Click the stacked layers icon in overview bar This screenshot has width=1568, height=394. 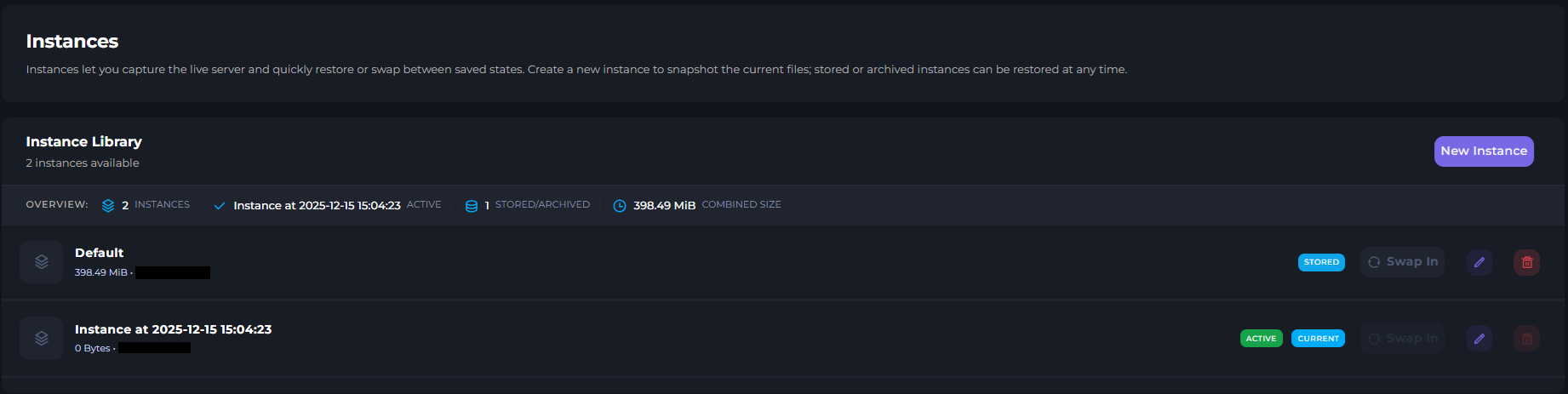click(108, 206)
